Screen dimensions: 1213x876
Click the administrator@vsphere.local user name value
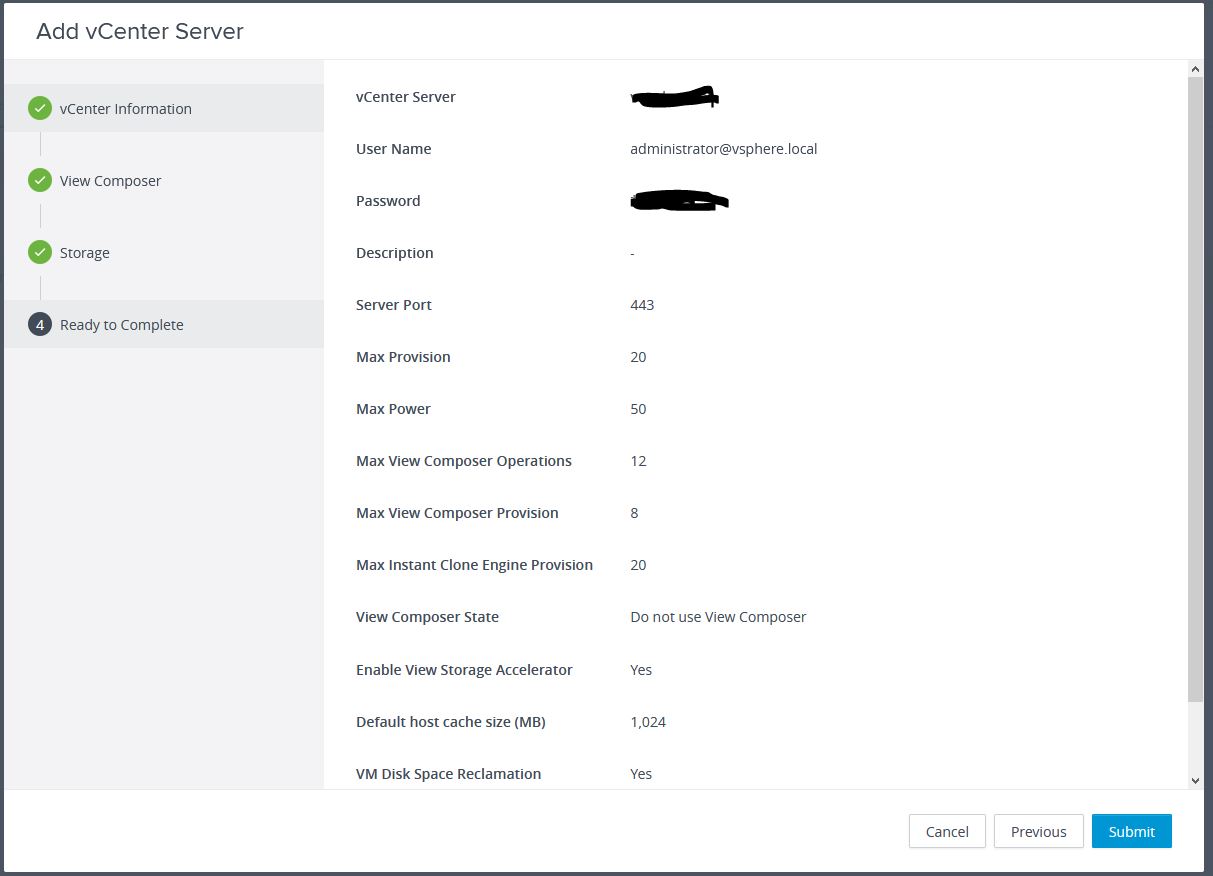tap(723, 149)
